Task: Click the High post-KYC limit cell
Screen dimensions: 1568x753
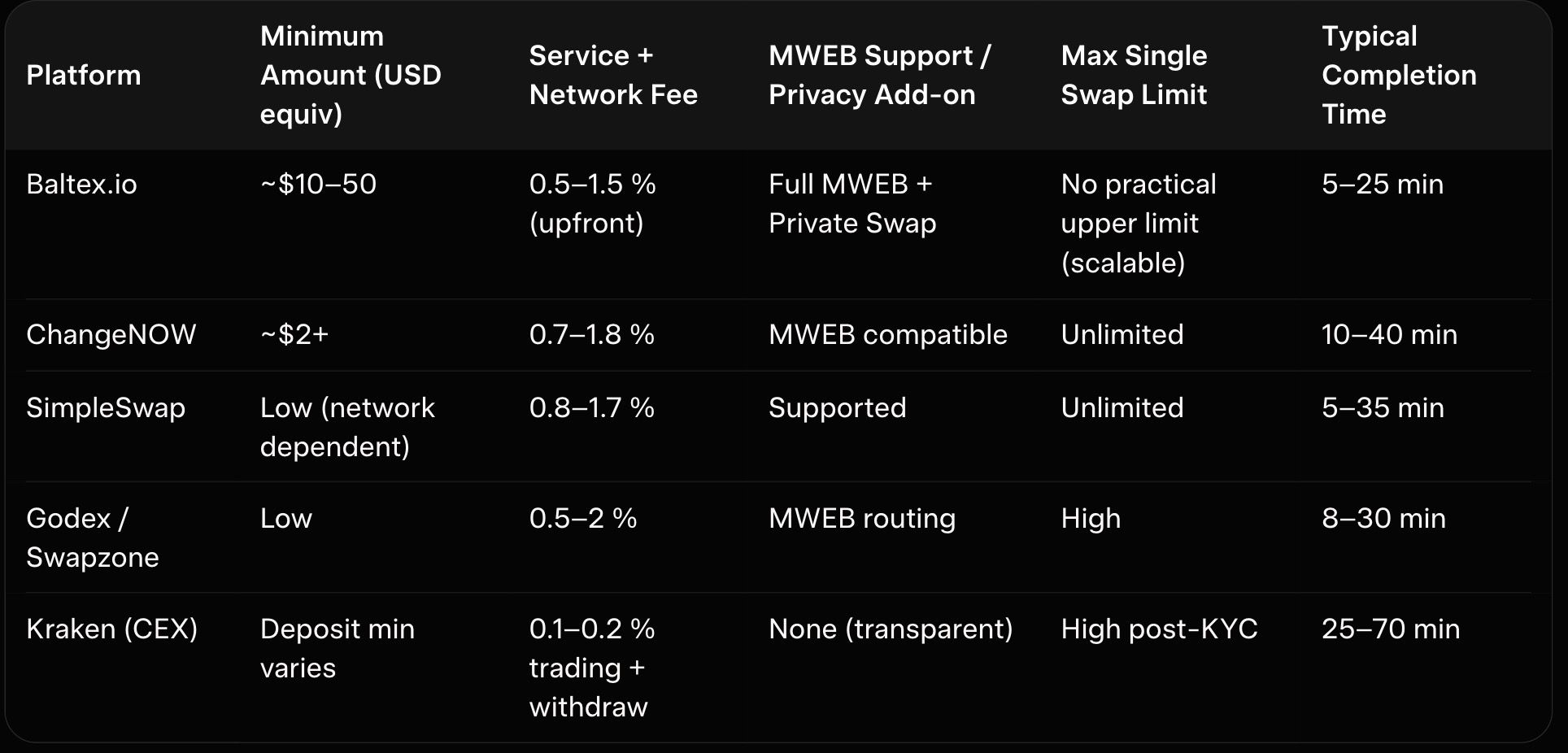Action: [x=1159, y=629]
